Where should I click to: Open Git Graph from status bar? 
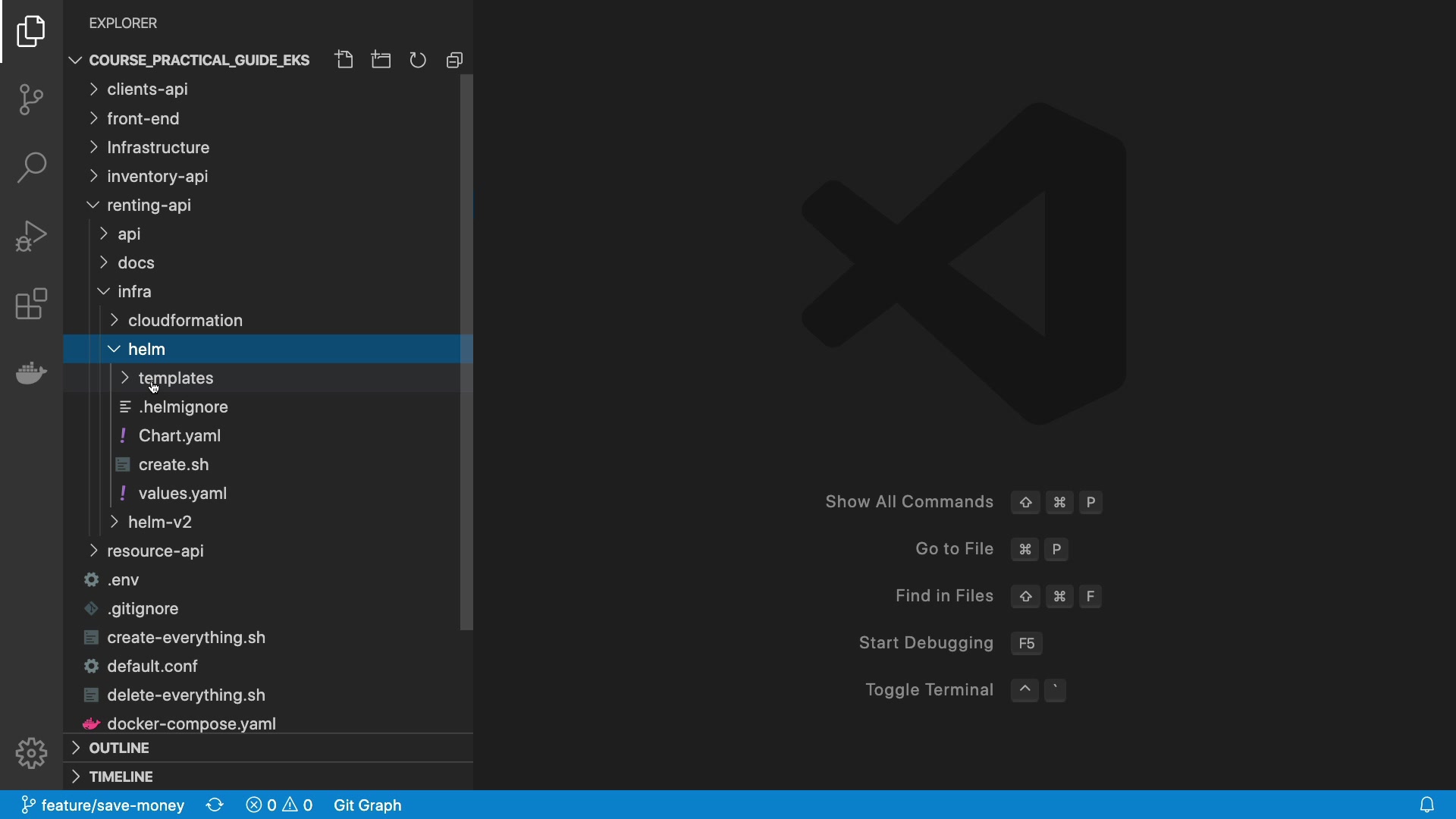368,805
